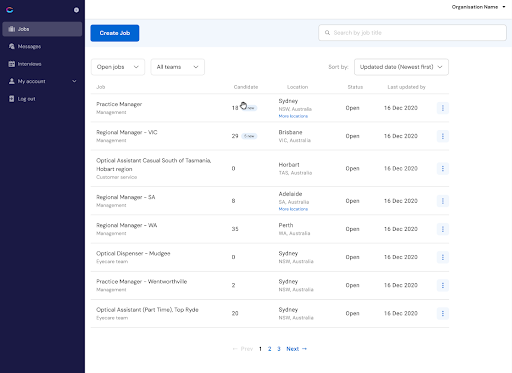
Task: Open the Interviews calendar icon
Action: click(x=12, y=64)
